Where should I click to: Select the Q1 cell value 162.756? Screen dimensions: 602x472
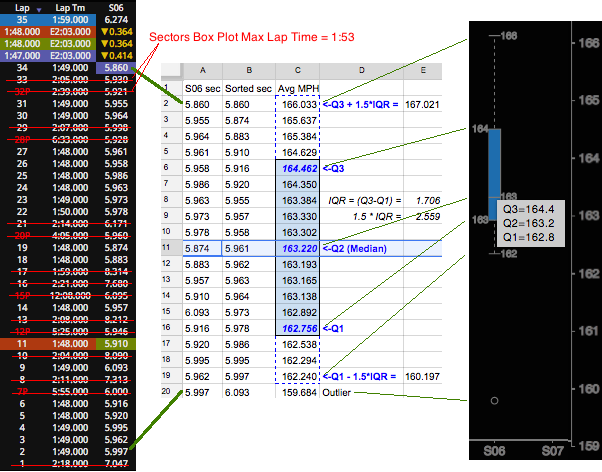pos(299,327)
